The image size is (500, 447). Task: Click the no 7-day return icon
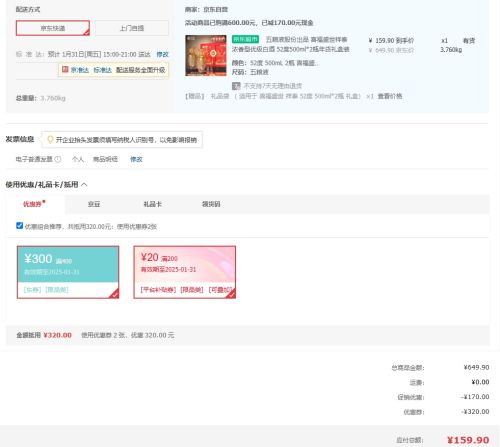pos(236,86)
